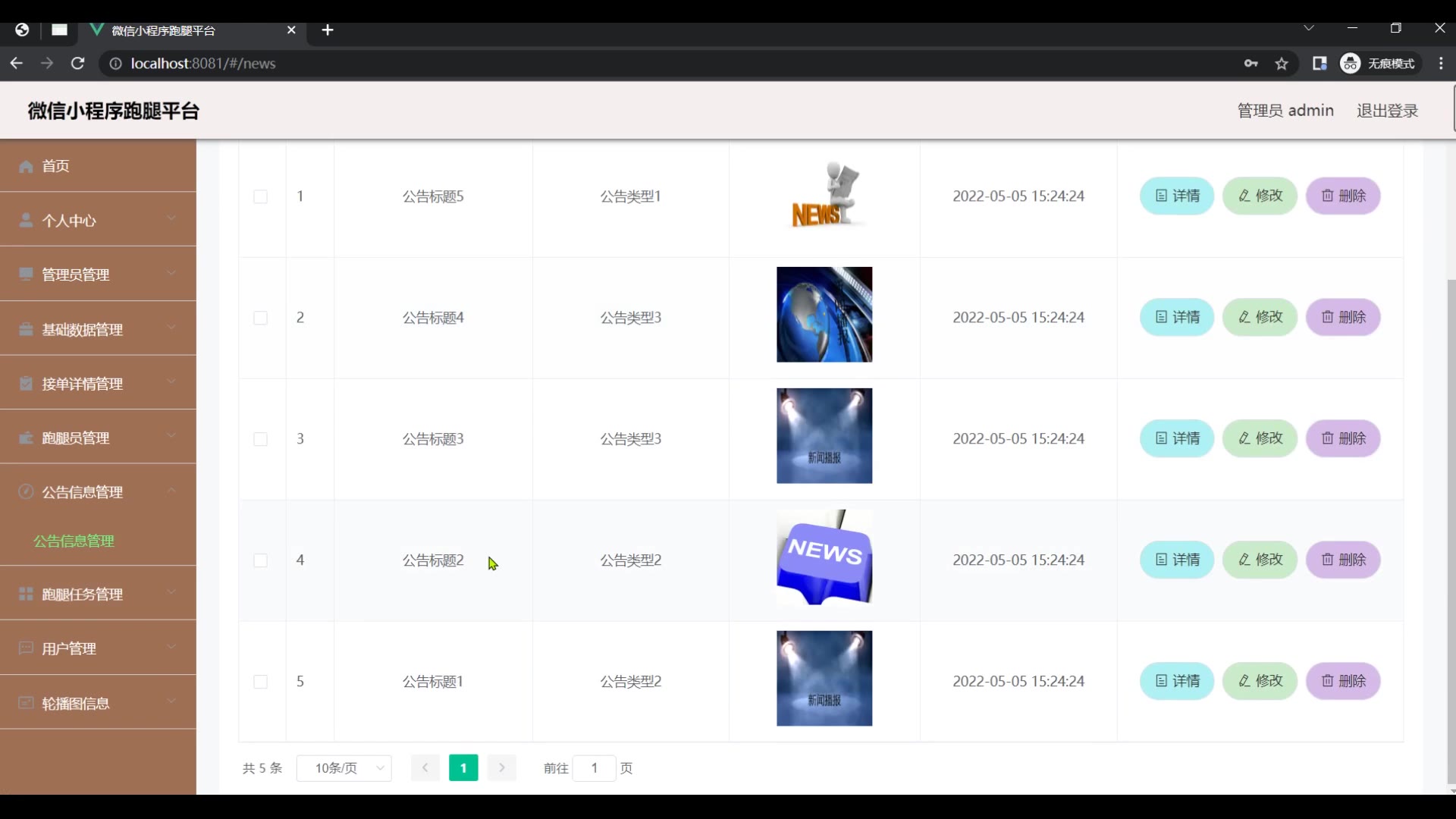Click the 前往 page number input
The image size is (1456, 819).
click(595, 768)
